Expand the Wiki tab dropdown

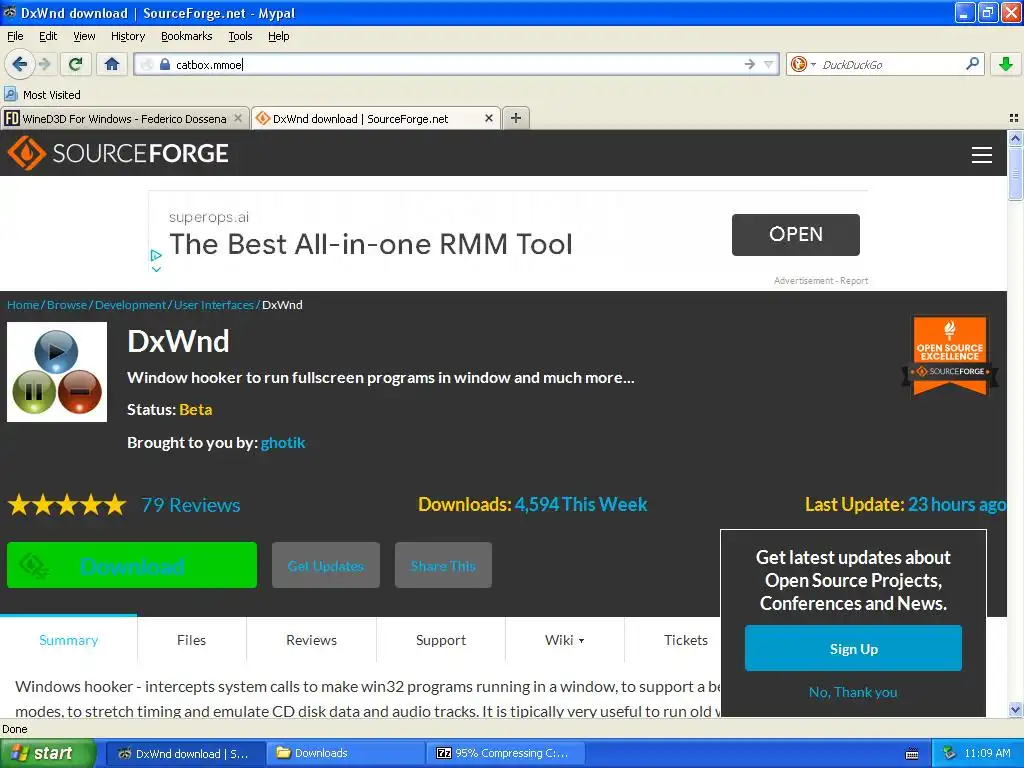[x=565, y=640]
